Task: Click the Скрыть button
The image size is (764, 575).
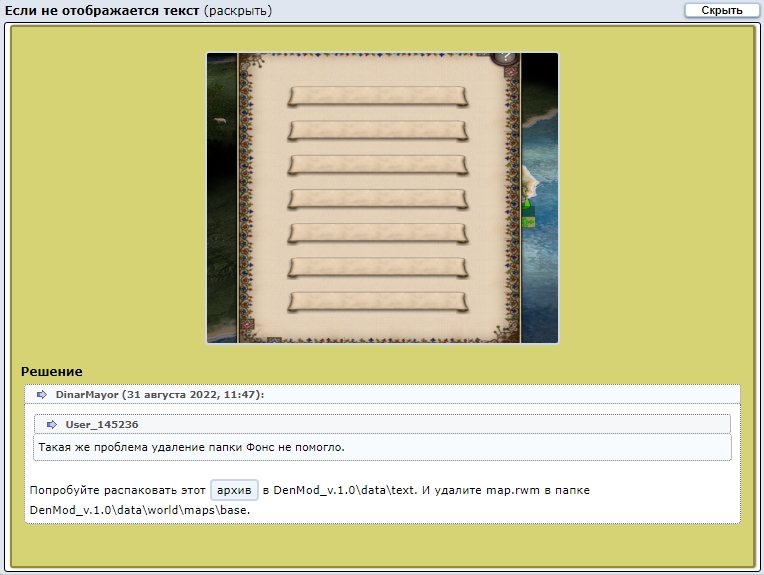Action: pos(721,10)
